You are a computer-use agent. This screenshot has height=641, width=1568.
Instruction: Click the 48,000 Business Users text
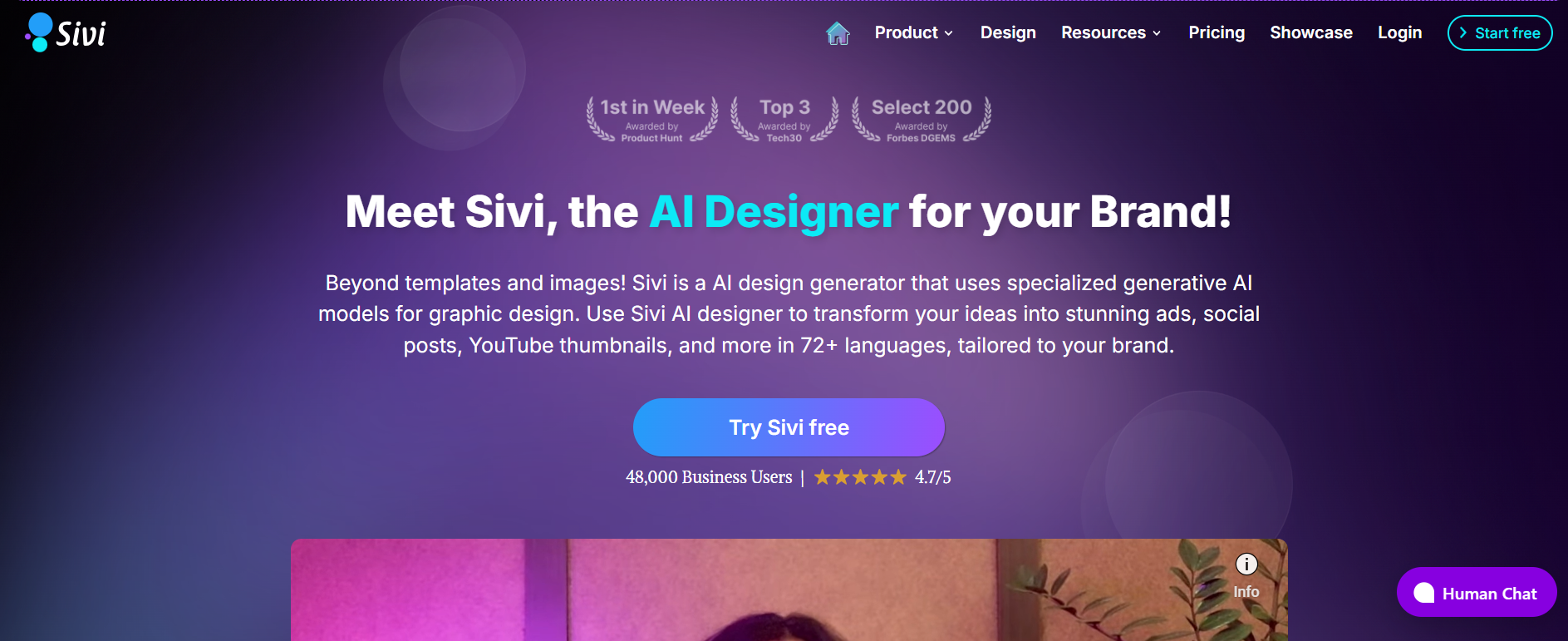click(709, 477)
